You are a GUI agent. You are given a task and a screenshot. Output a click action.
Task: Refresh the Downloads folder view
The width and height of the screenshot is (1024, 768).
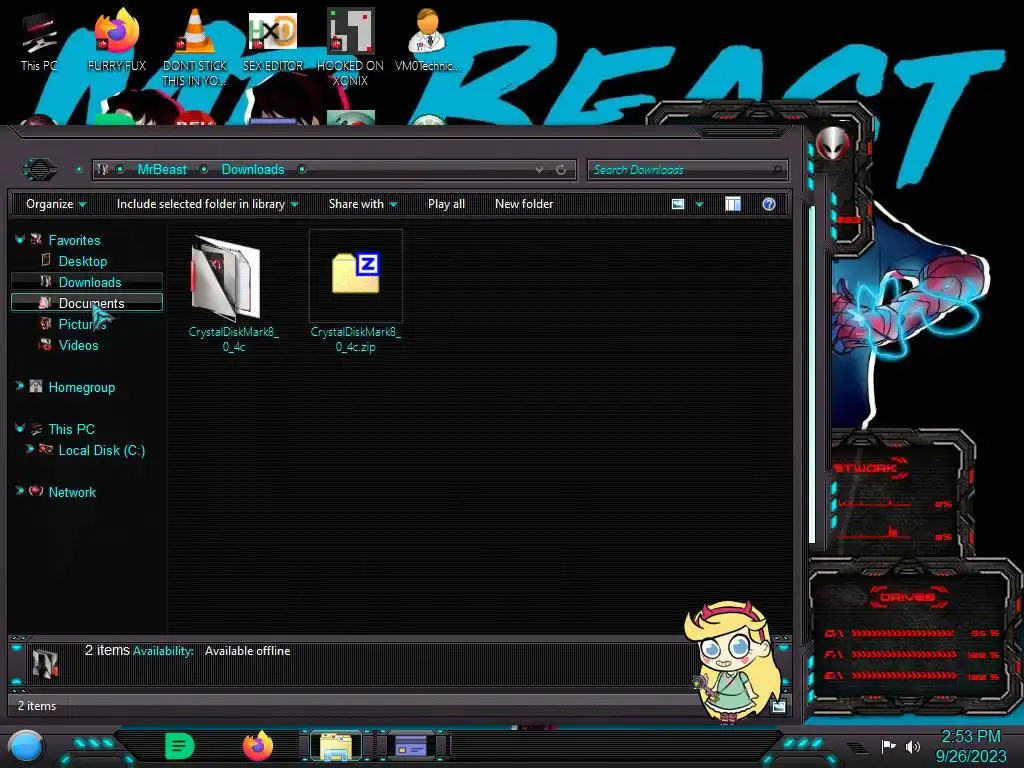coord(561,170)
